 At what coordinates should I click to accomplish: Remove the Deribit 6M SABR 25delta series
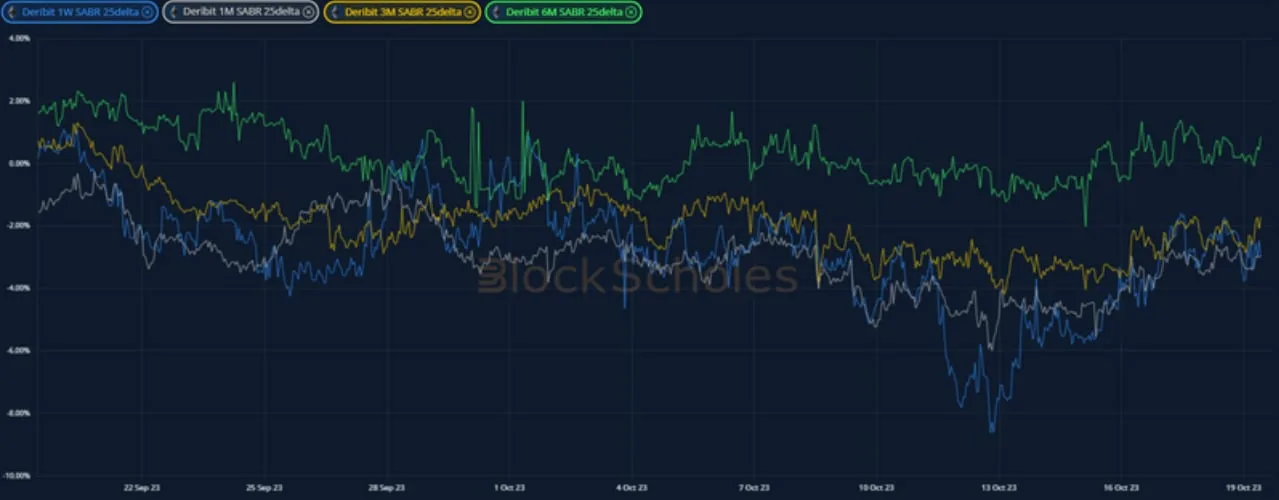click(632, 12)
